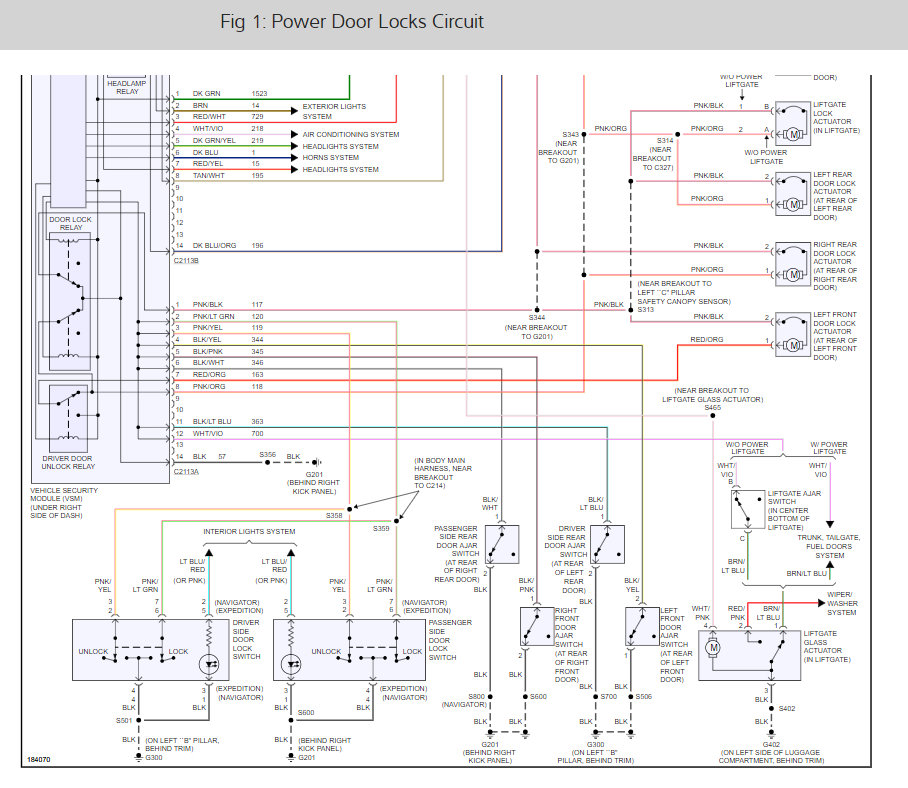
Task: Click splice label 'S402'
Action: (787, 709)
